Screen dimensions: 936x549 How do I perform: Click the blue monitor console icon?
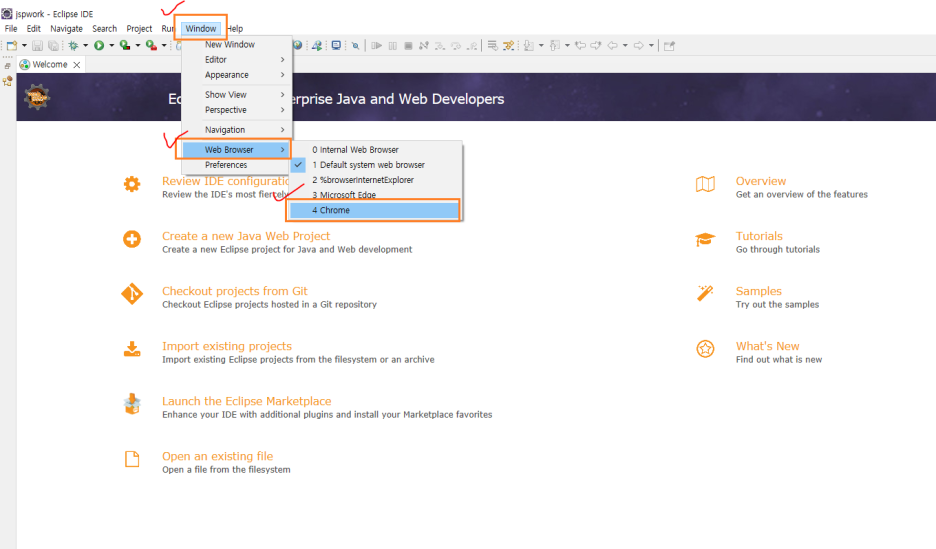(x=336, y=45)
